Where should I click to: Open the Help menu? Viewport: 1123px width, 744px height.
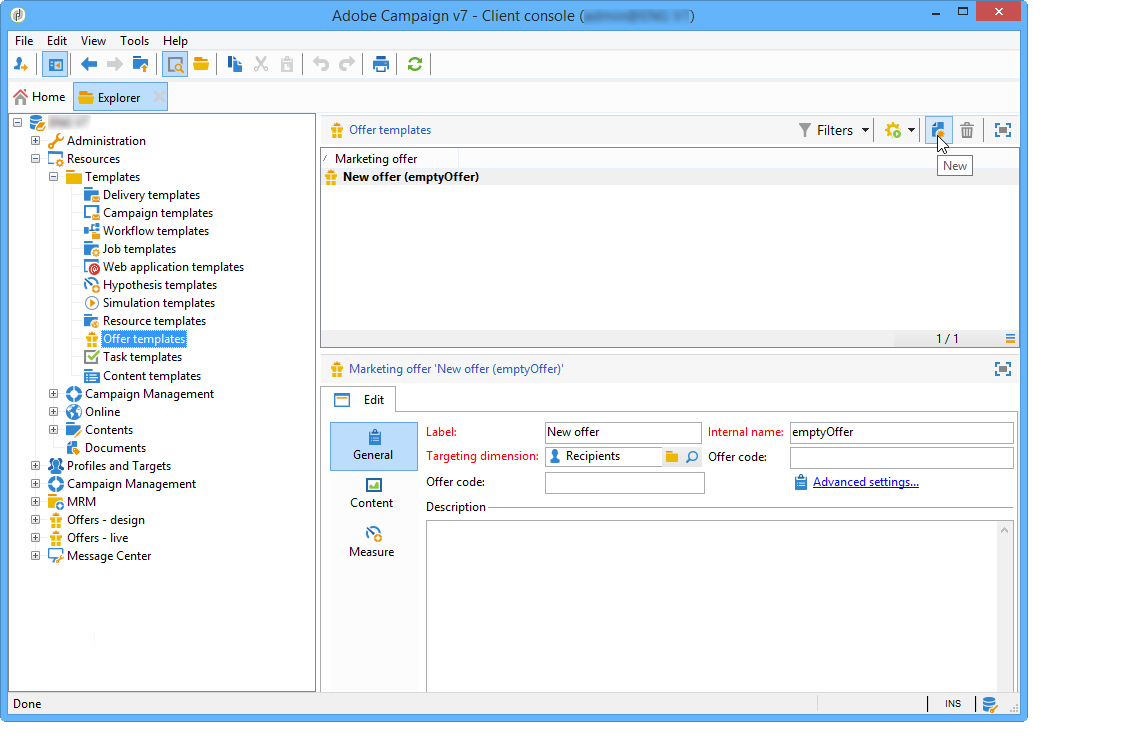coord(175,41)
